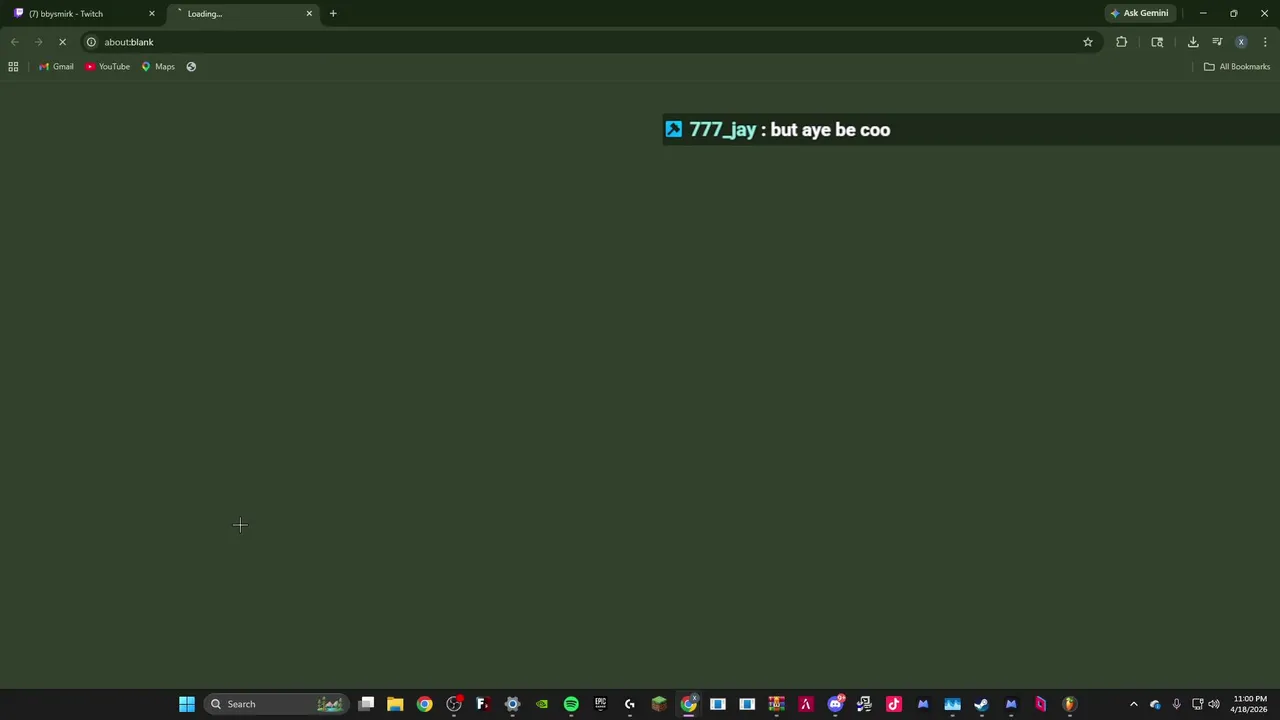1280x720 pixels.
Task: Open Logitech G HUB from the taskbar
Action: click(629, 704)
